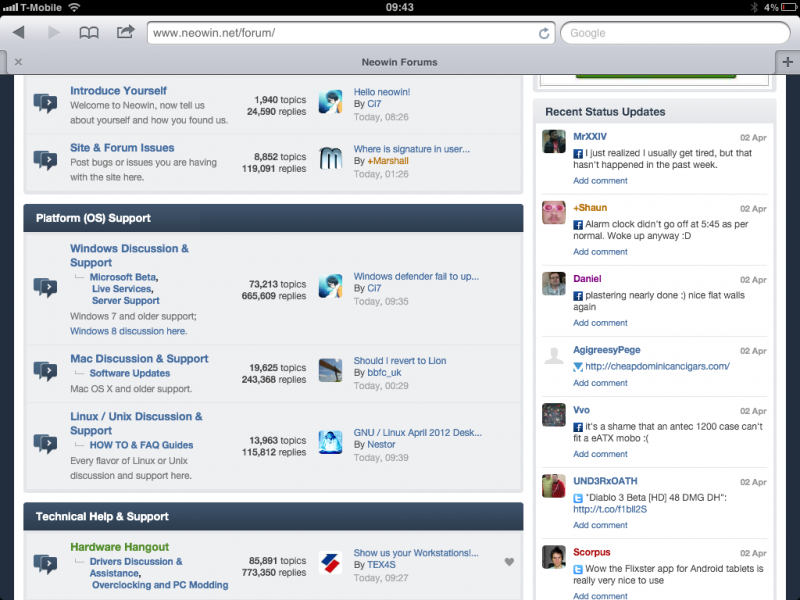
Task: Follow the Windows 8 discussion here link
Action: (129, 331)
